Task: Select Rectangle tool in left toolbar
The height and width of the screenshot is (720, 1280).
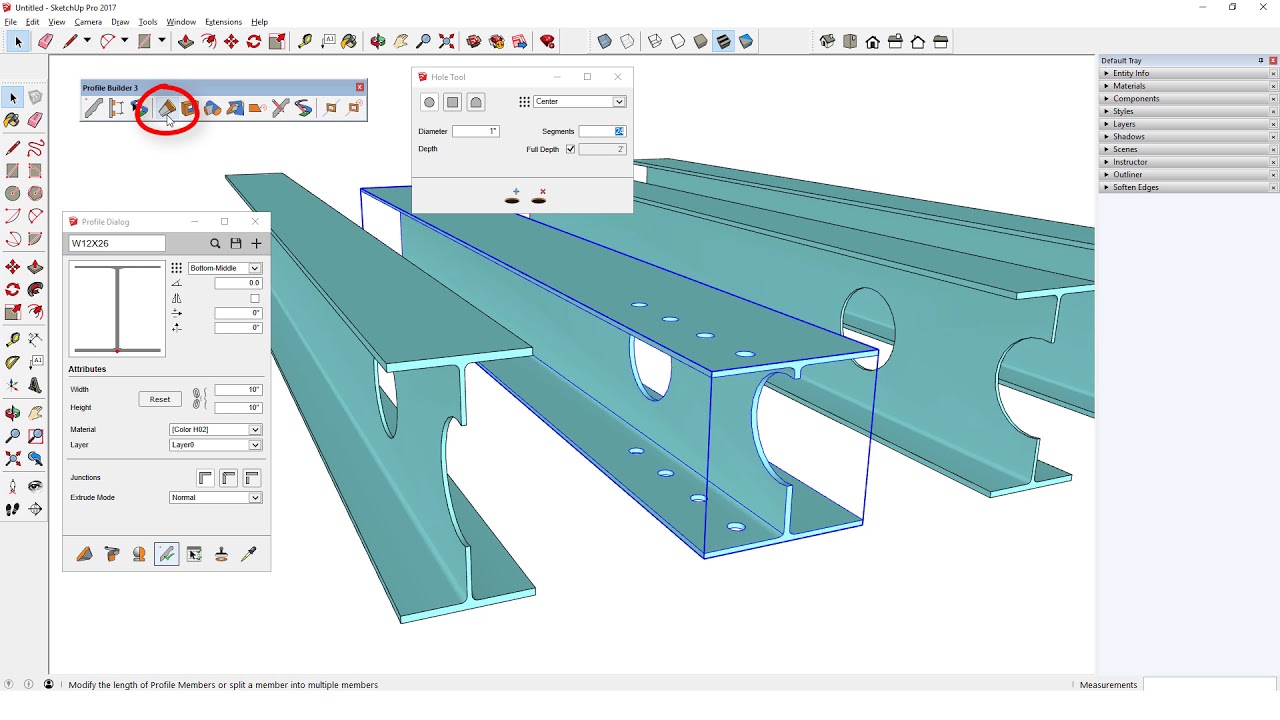Action: pos(13,170)
